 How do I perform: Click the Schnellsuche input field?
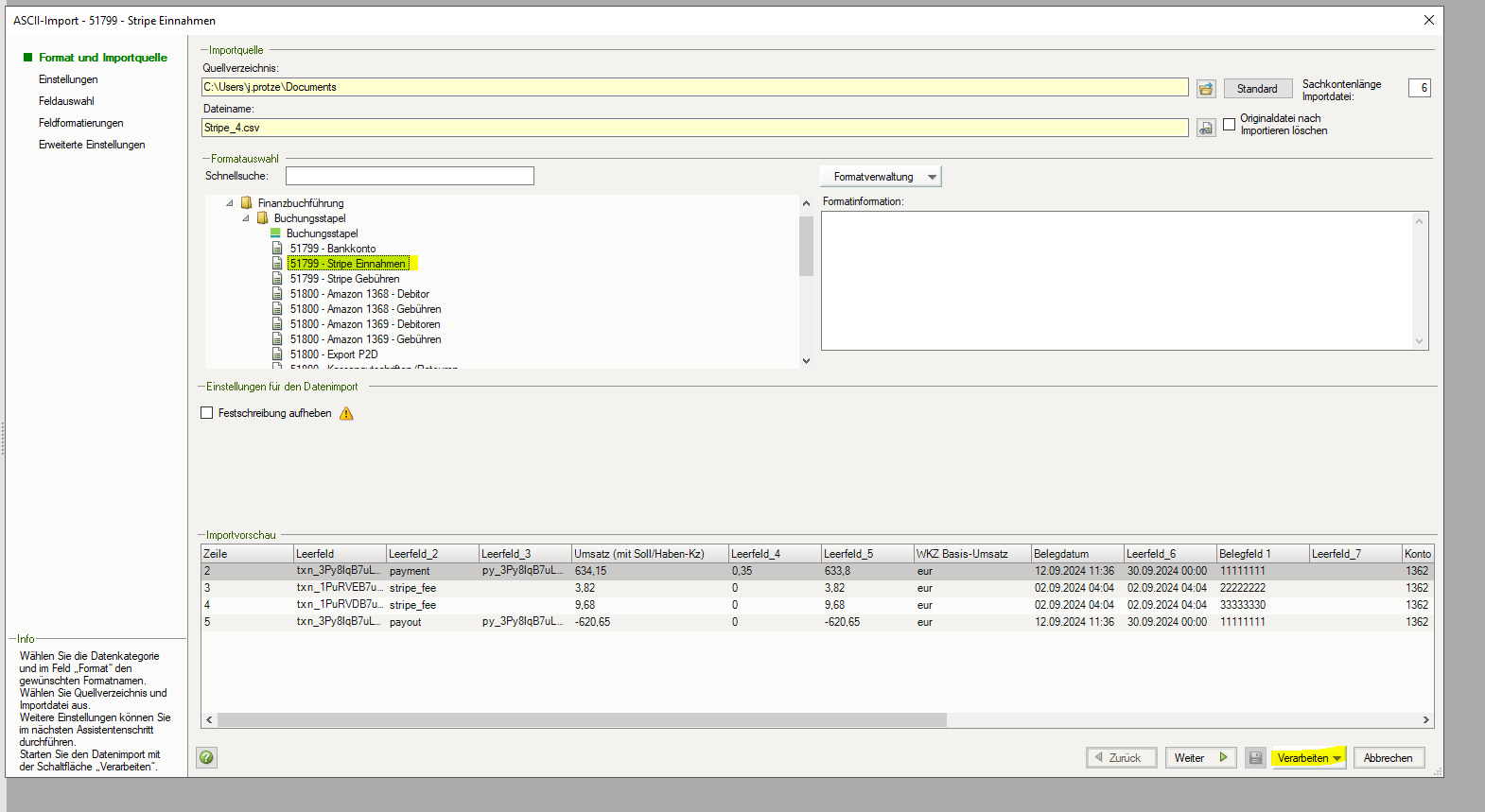410,176
